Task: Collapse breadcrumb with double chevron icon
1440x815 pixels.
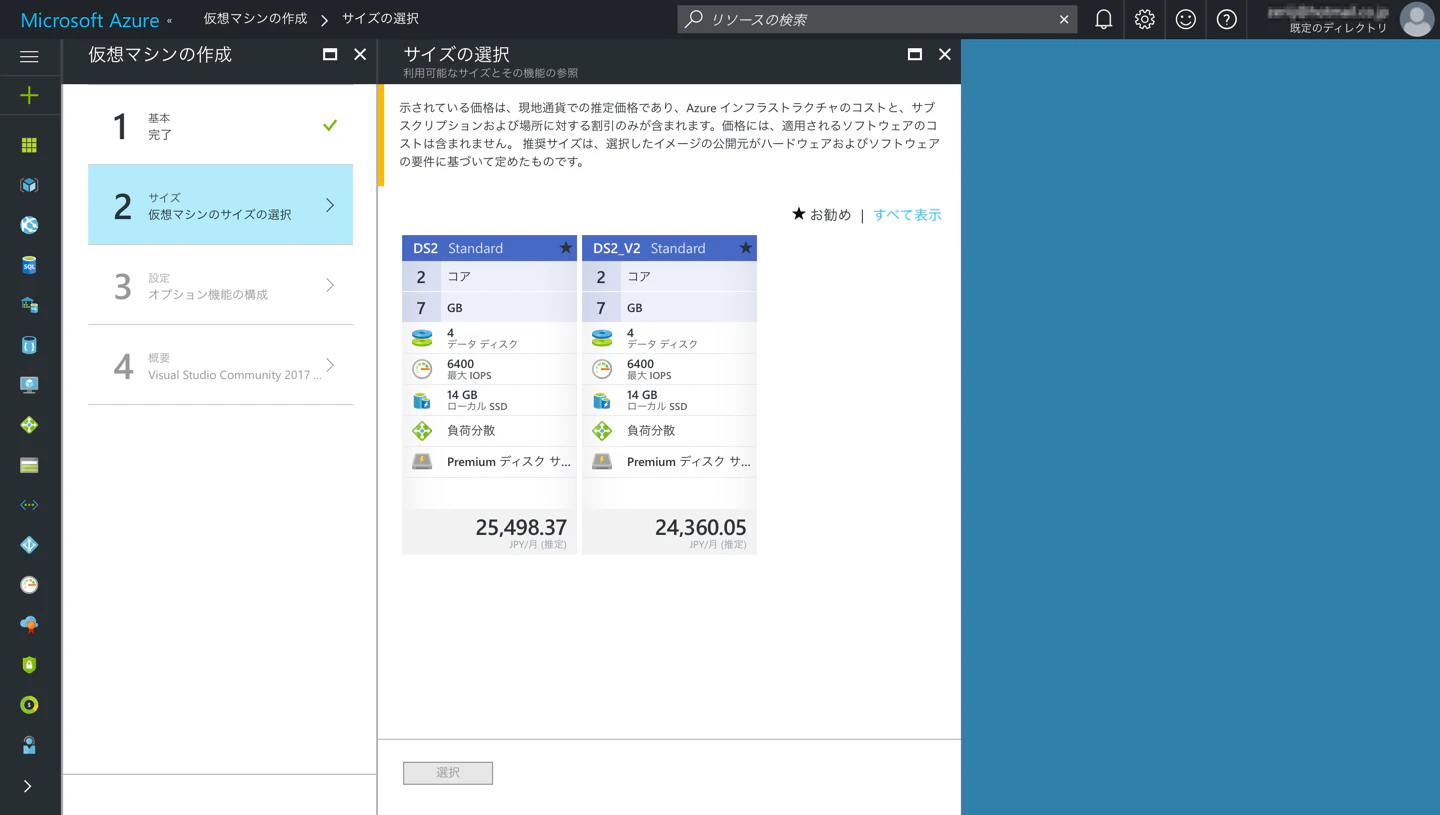Action: tap(169, 20)
